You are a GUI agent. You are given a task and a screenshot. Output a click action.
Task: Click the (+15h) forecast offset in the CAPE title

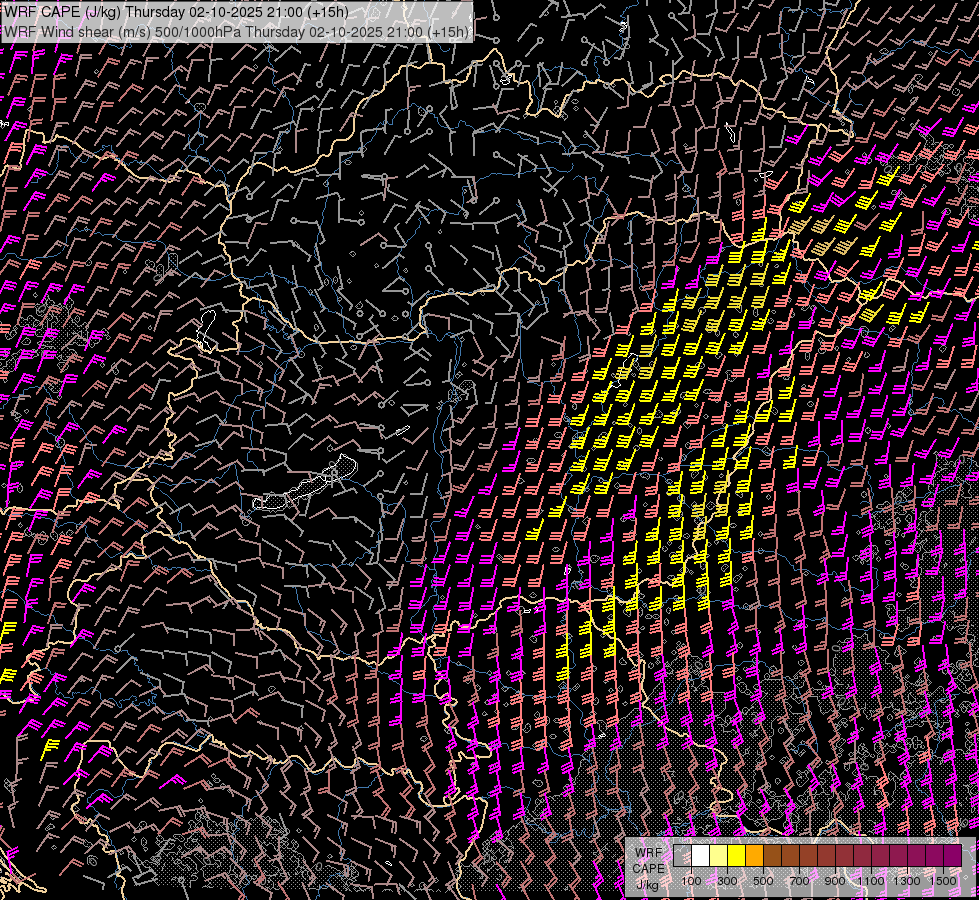pos(328,12)
